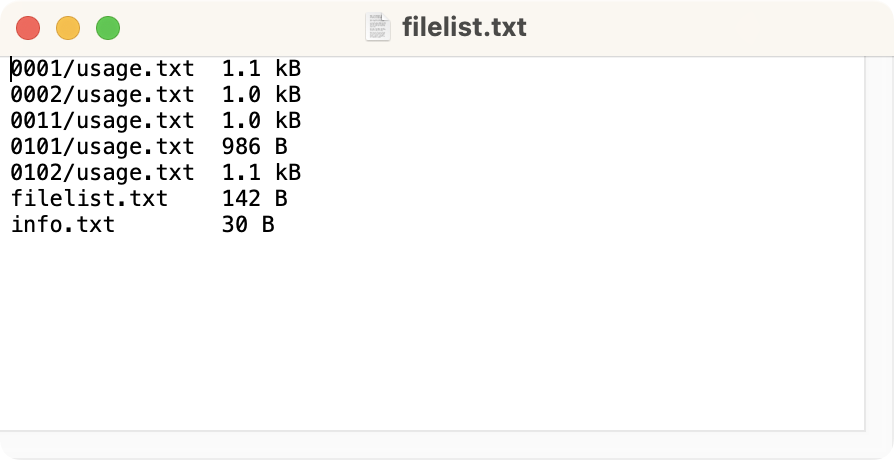Maximize the window with the green button

point(108,28)
